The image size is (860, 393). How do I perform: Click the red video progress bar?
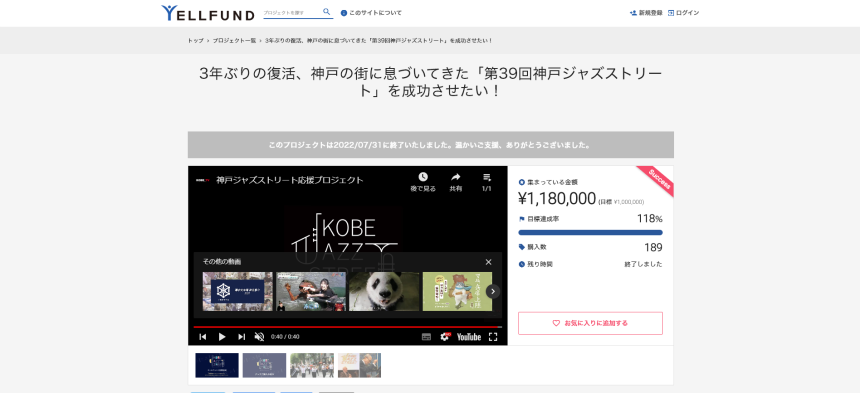point(347,327)
